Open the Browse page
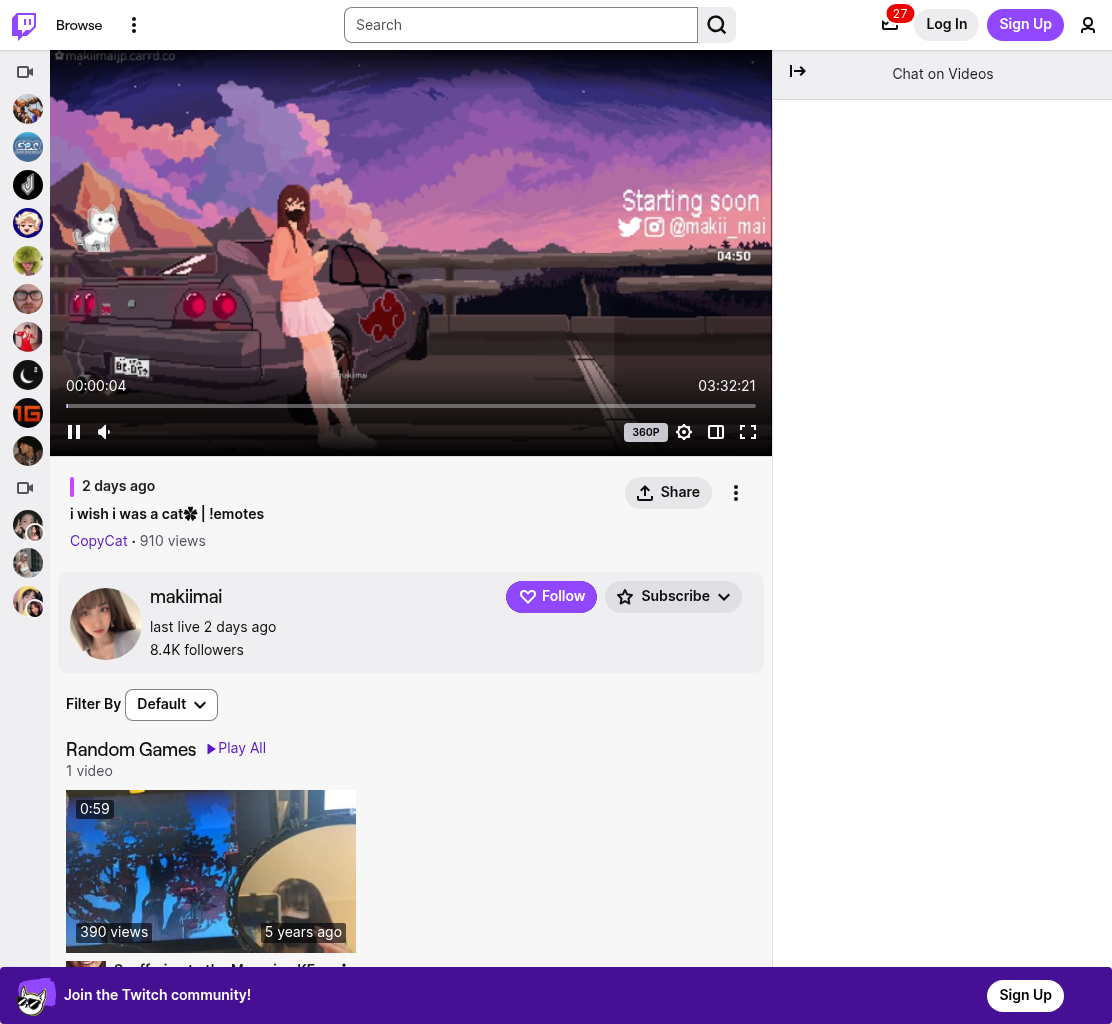 coord(79,25)
